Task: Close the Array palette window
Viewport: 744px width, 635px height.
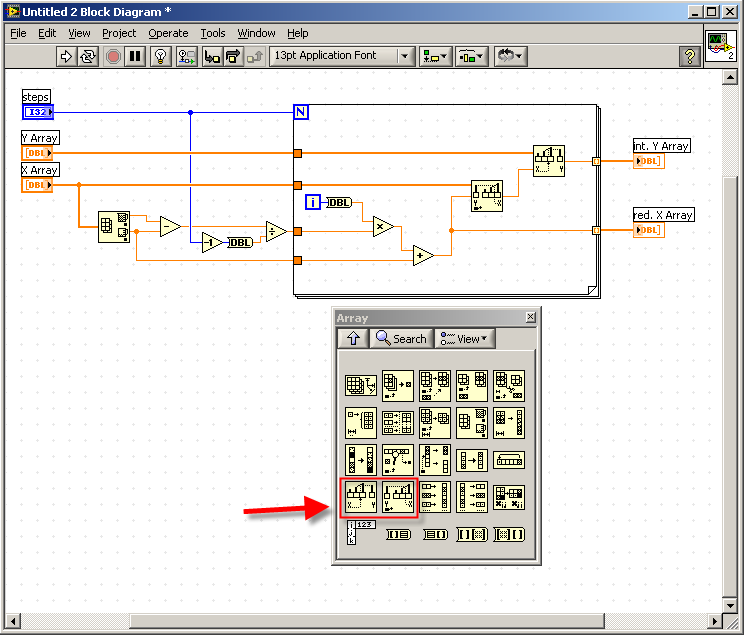Action: [x=530, y=318]
